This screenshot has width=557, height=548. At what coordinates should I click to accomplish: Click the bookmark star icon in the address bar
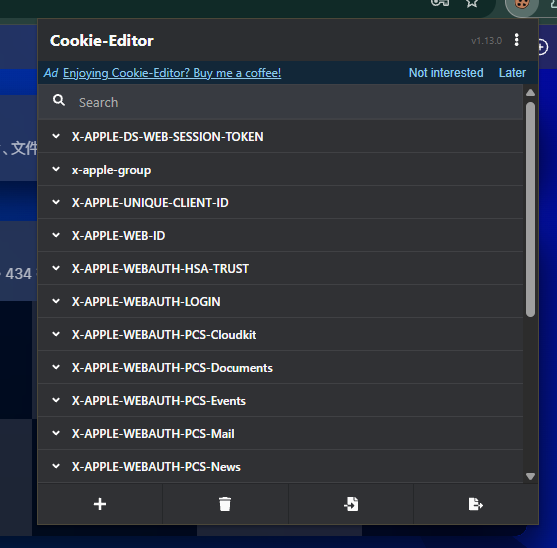coord(472,3)
